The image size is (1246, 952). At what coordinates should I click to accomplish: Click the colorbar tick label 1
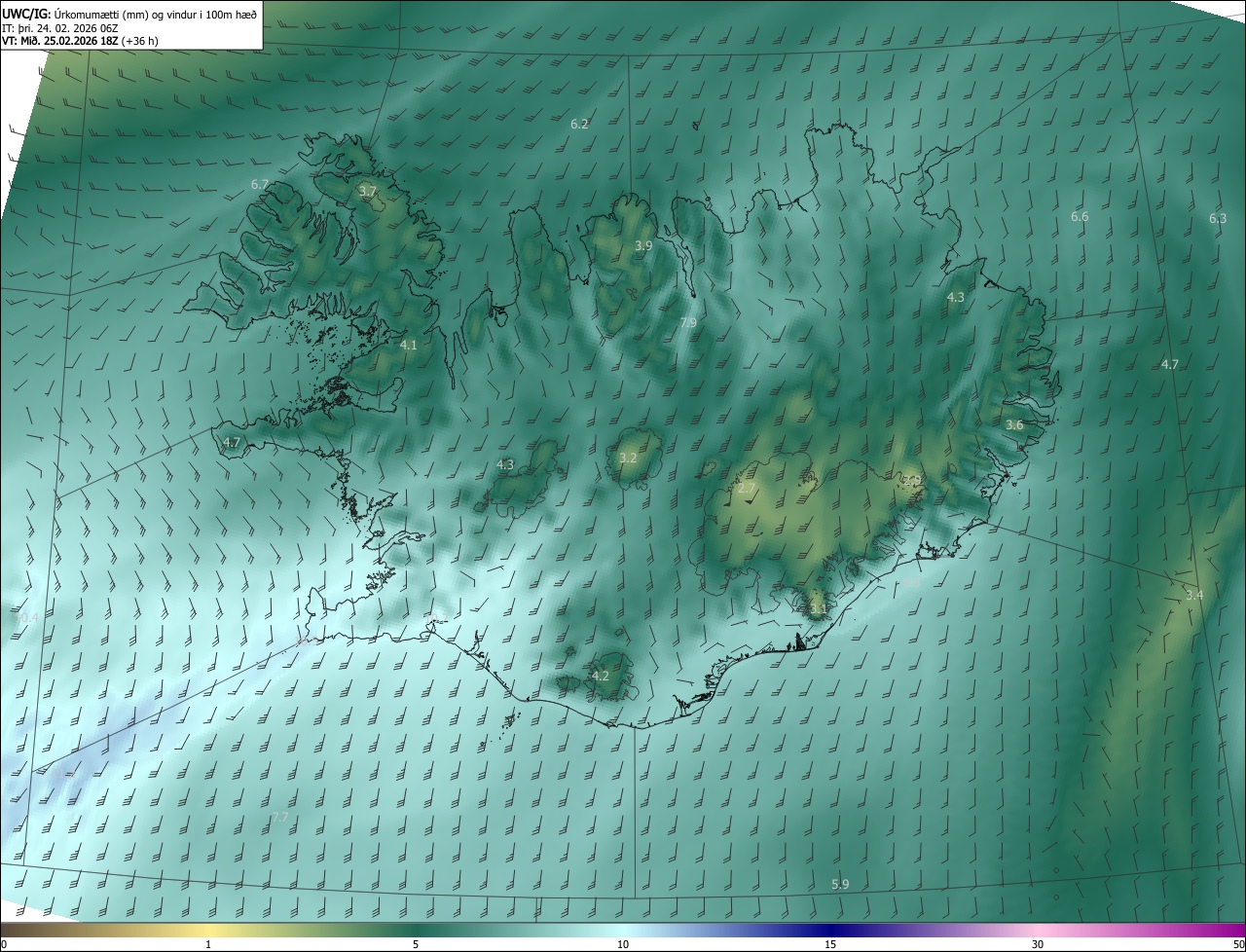tap(209, 944)
